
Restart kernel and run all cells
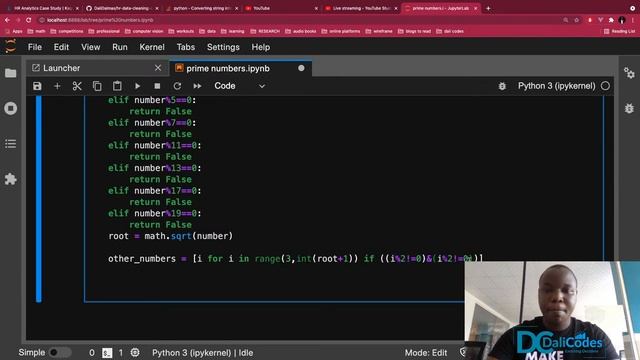pos(197,86)
